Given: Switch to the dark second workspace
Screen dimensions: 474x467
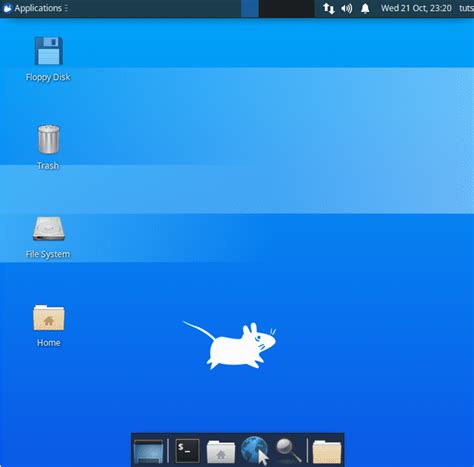Looking at the screenshot, I should 286,9.
